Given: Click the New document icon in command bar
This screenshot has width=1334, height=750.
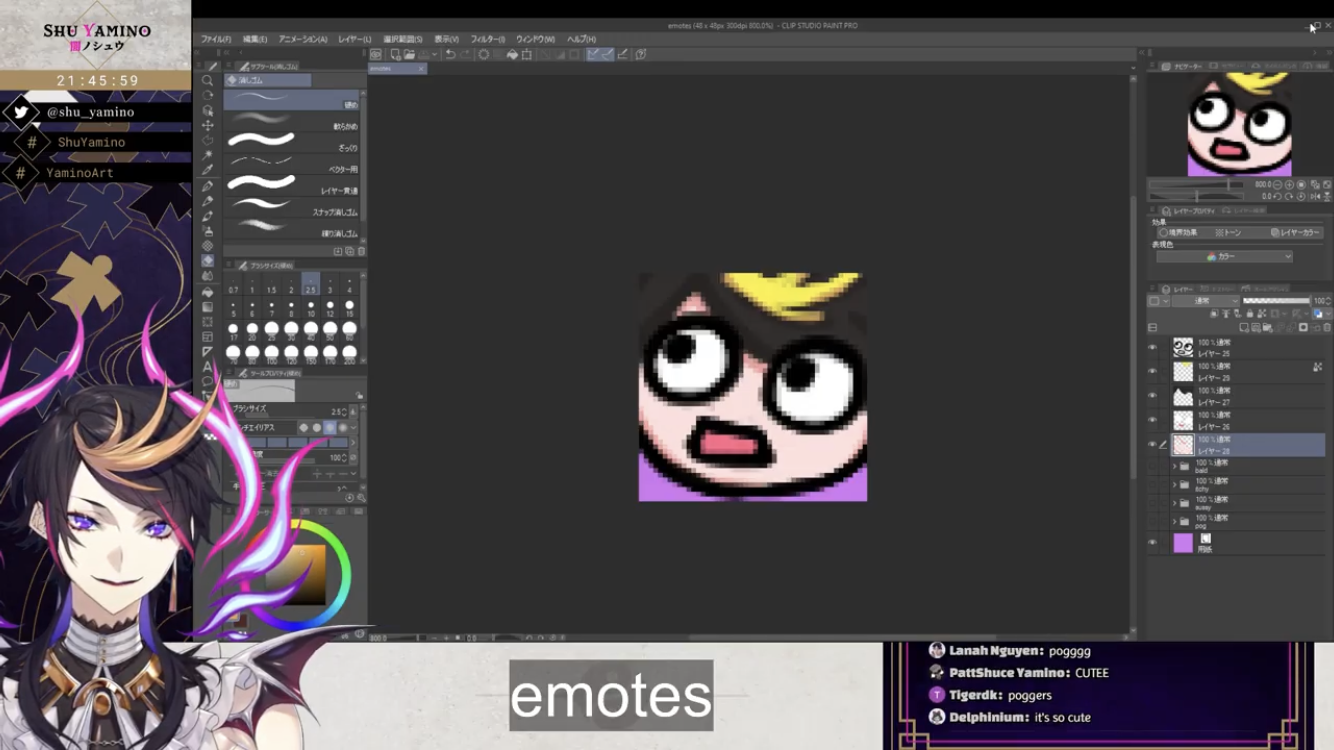Looking at the screenshot, I should tap(397, 54).
